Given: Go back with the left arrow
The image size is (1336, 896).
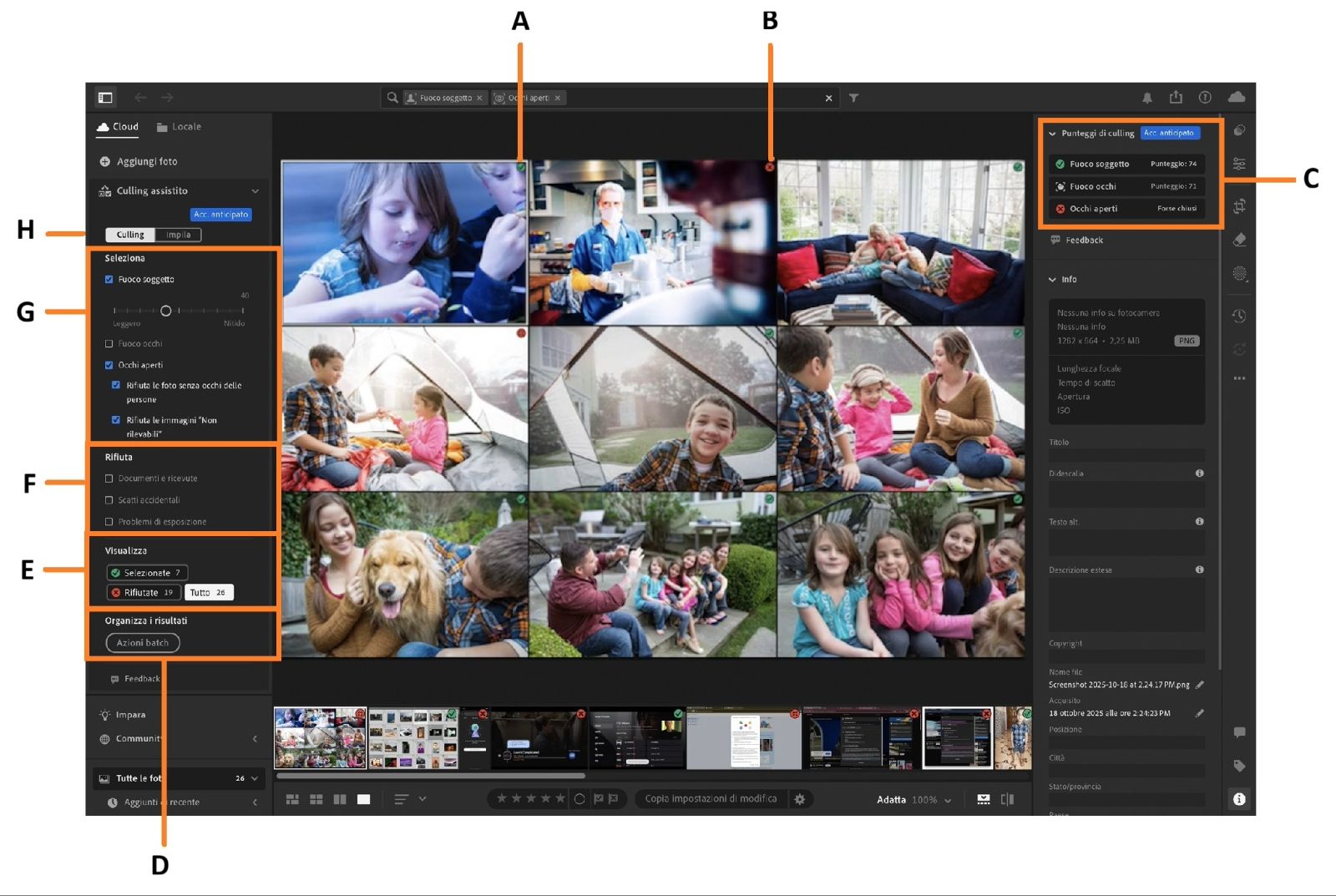Looking at the screenshot, I should 140,98.
